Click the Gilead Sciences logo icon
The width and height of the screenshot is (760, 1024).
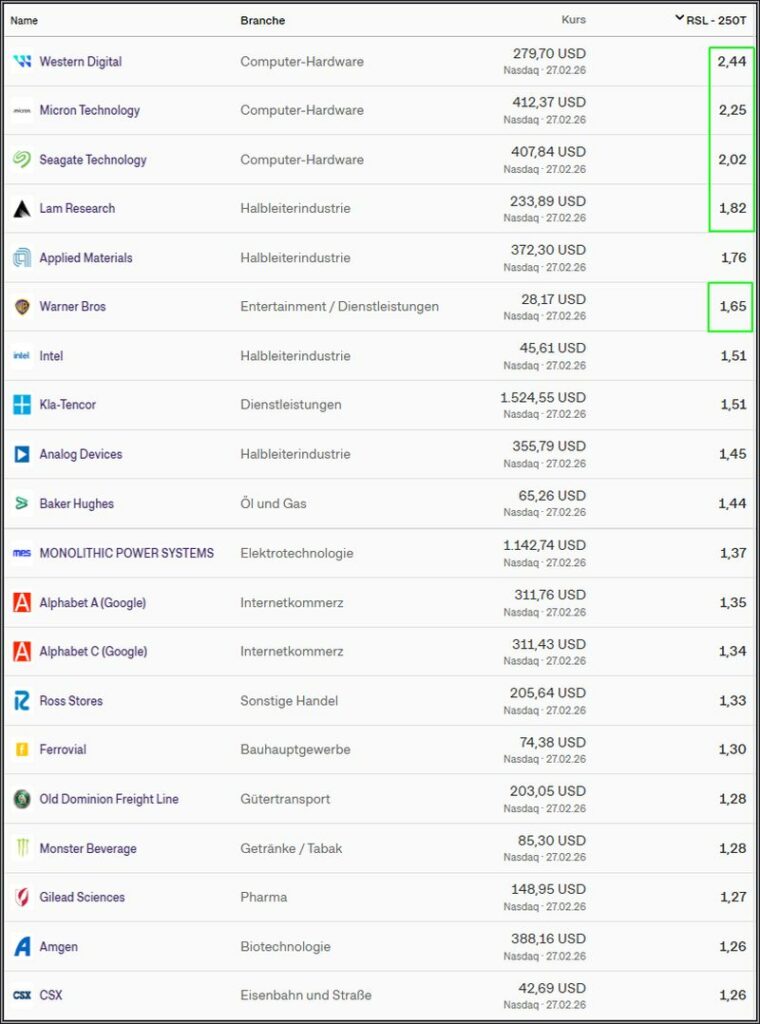point(22,897)
